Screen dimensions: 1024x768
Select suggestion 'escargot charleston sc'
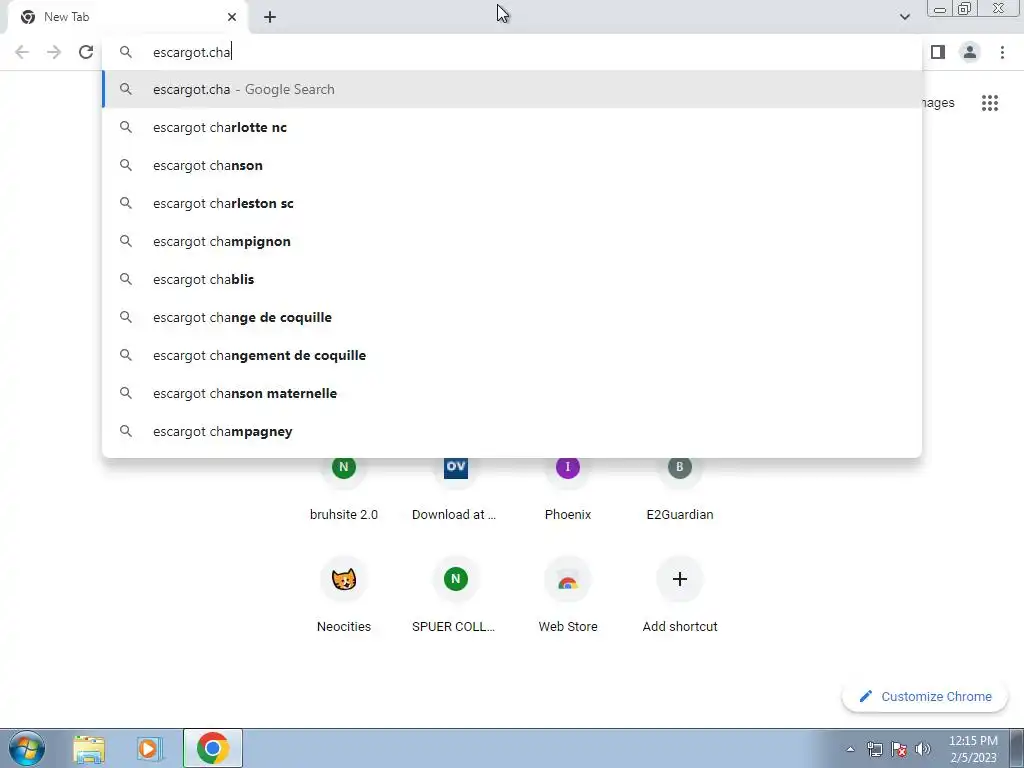512,203
